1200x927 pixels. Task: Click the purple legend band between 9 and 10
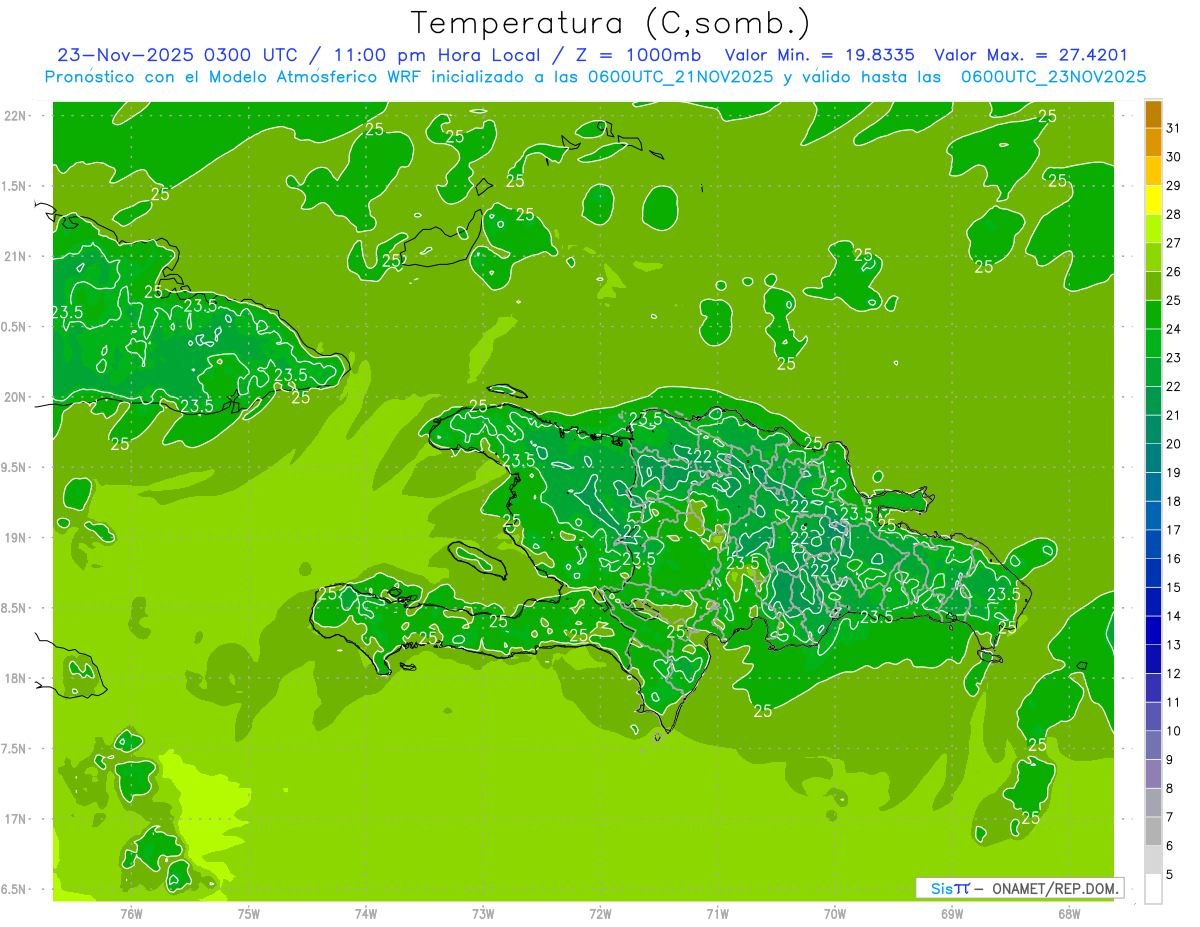(1153, 745)
